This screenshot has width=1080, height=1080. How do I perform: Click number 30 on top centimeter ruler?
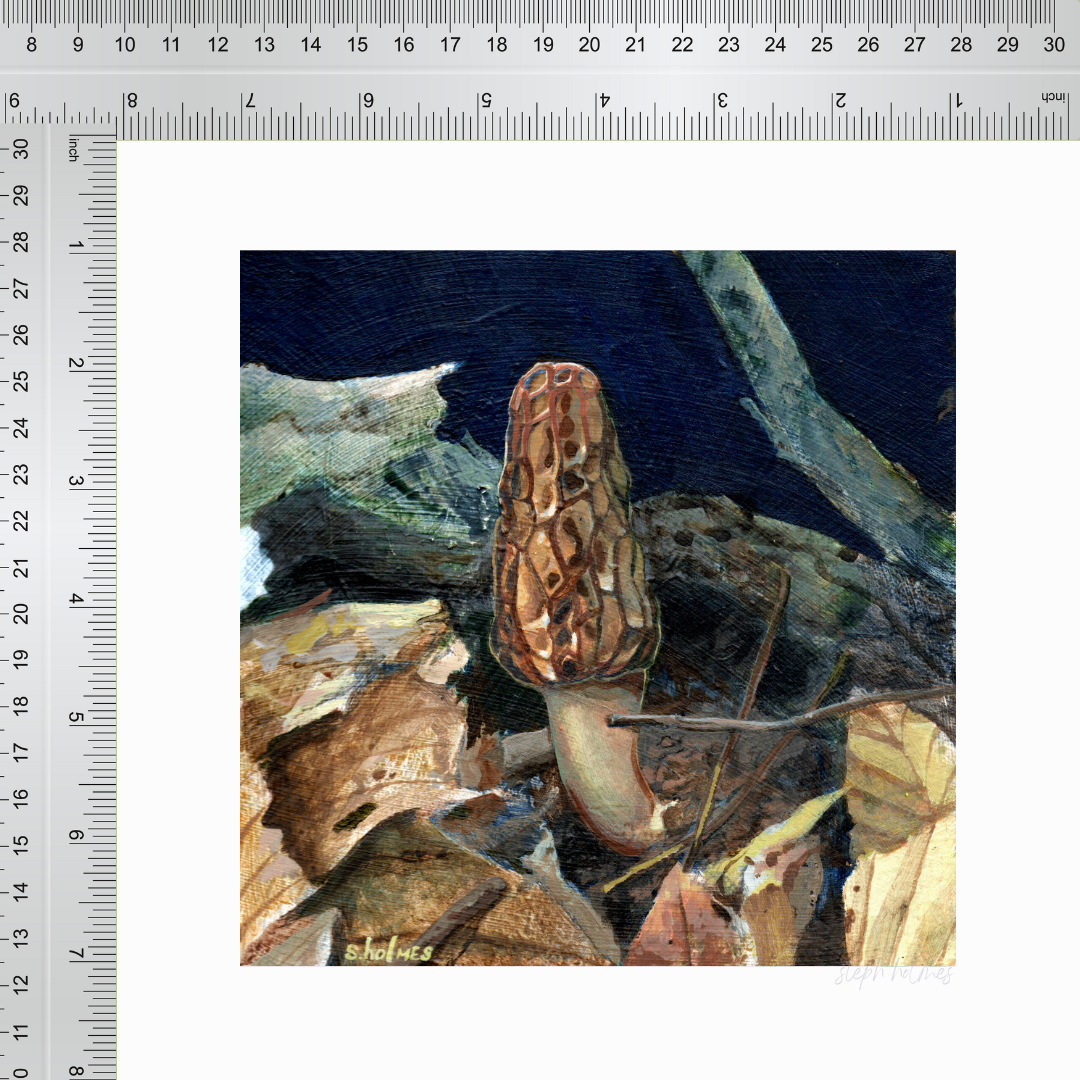(1053, 45)
